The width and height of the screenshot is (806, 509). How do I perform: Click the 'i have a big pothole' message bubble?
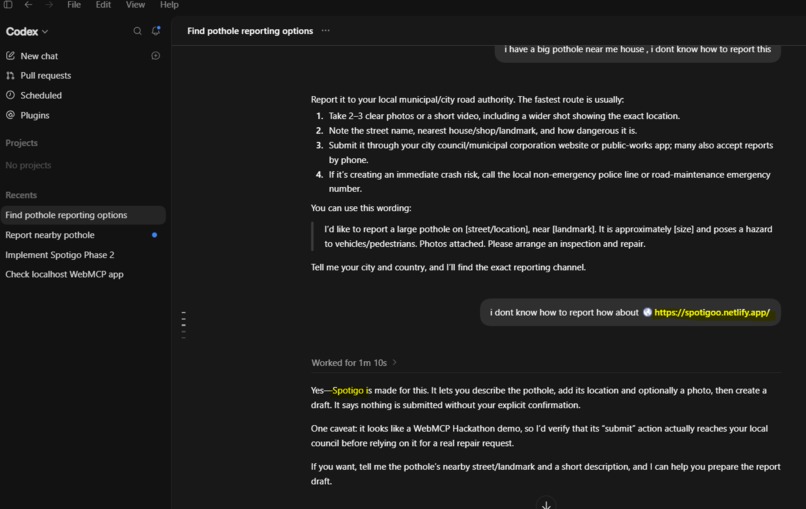[x=637, y=51]
